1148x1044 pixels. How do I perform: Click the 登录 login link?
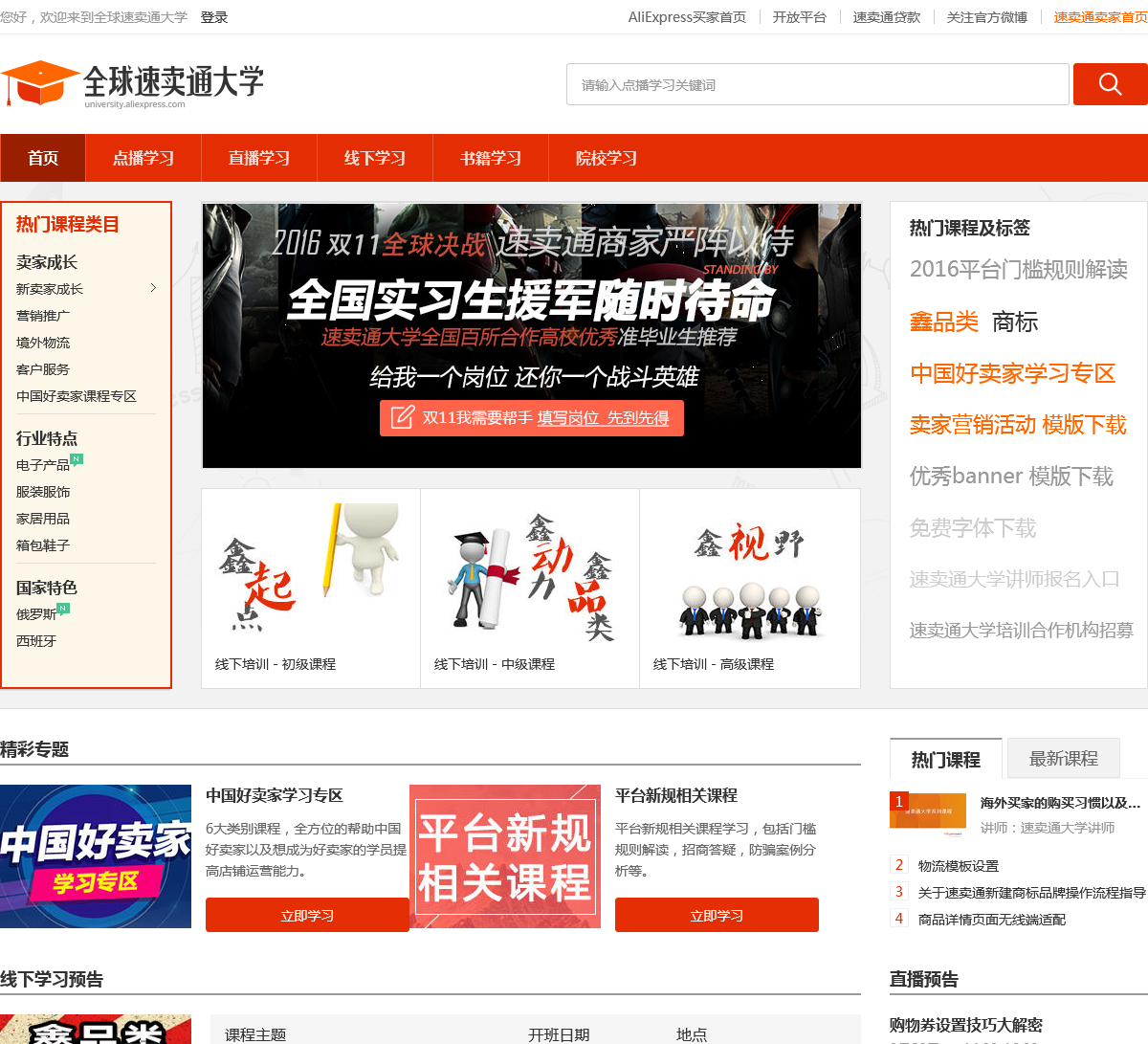[x=214, y=17]
